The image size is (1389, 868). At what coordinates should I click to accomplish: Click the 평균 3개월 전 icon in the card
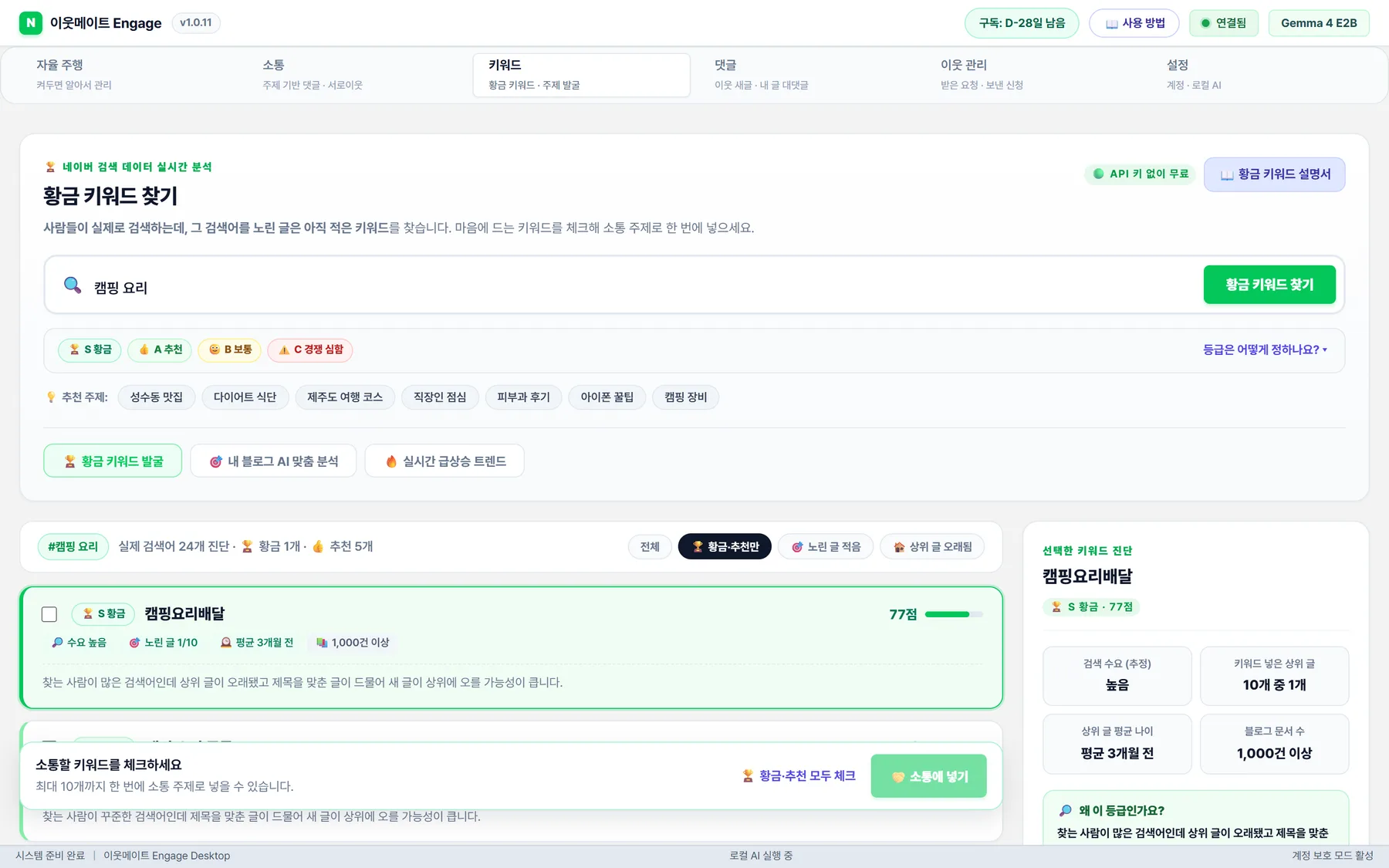pos(226,643)
